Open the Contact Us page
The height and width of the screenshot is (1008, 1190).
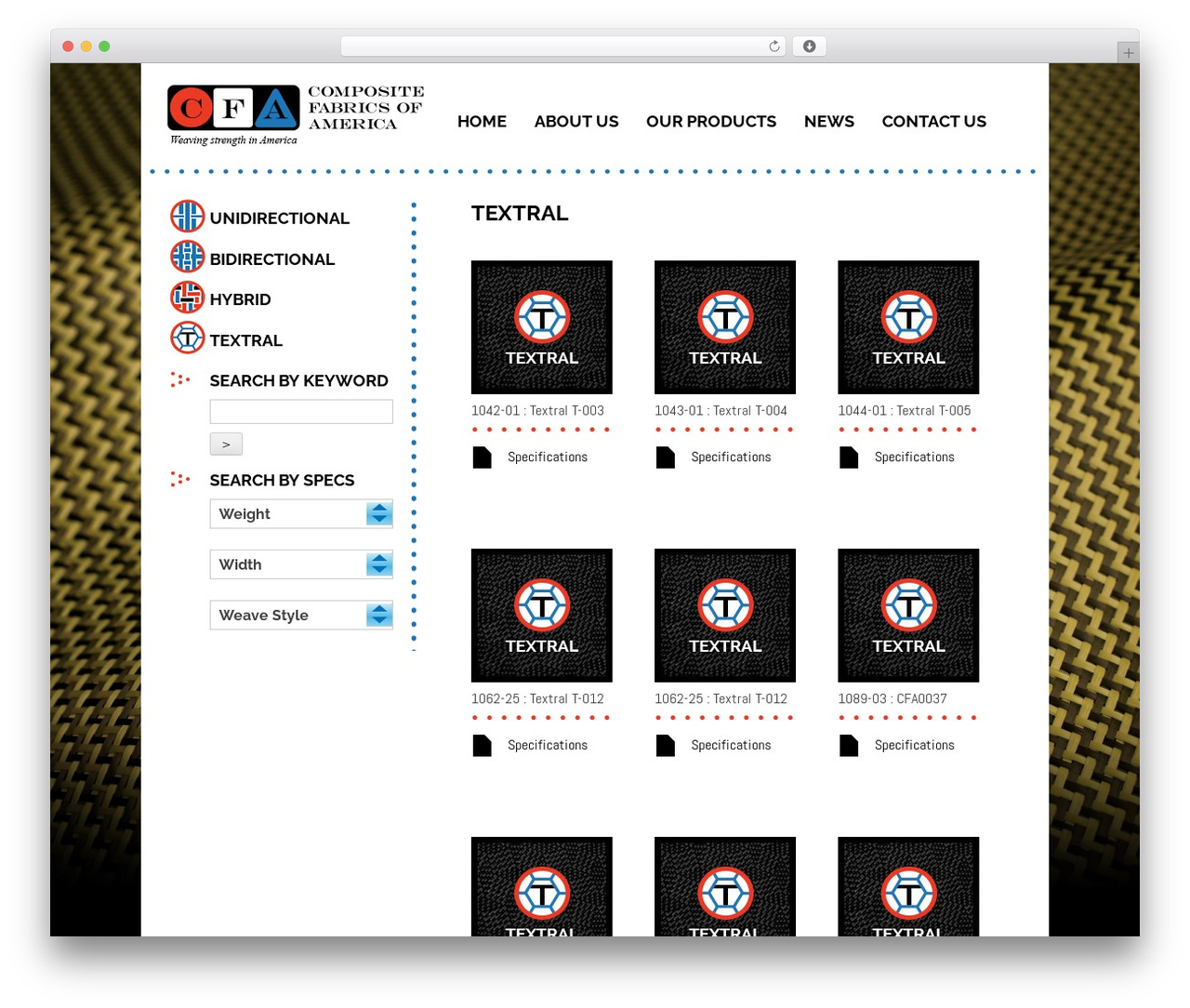click(933, 122)
